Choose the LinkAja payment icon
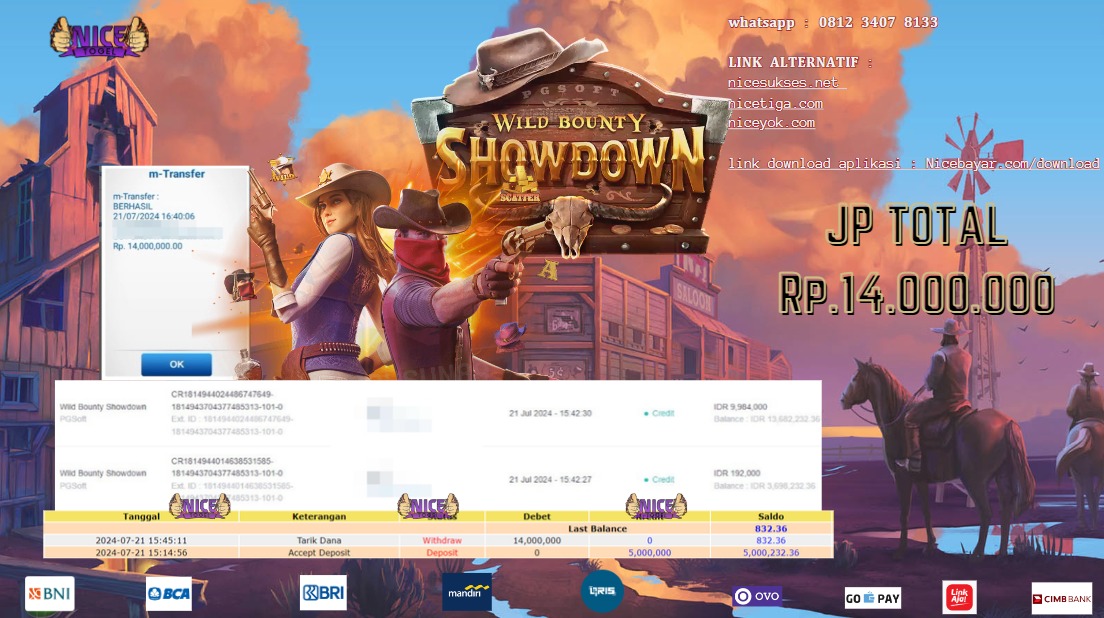 point(959,597)
